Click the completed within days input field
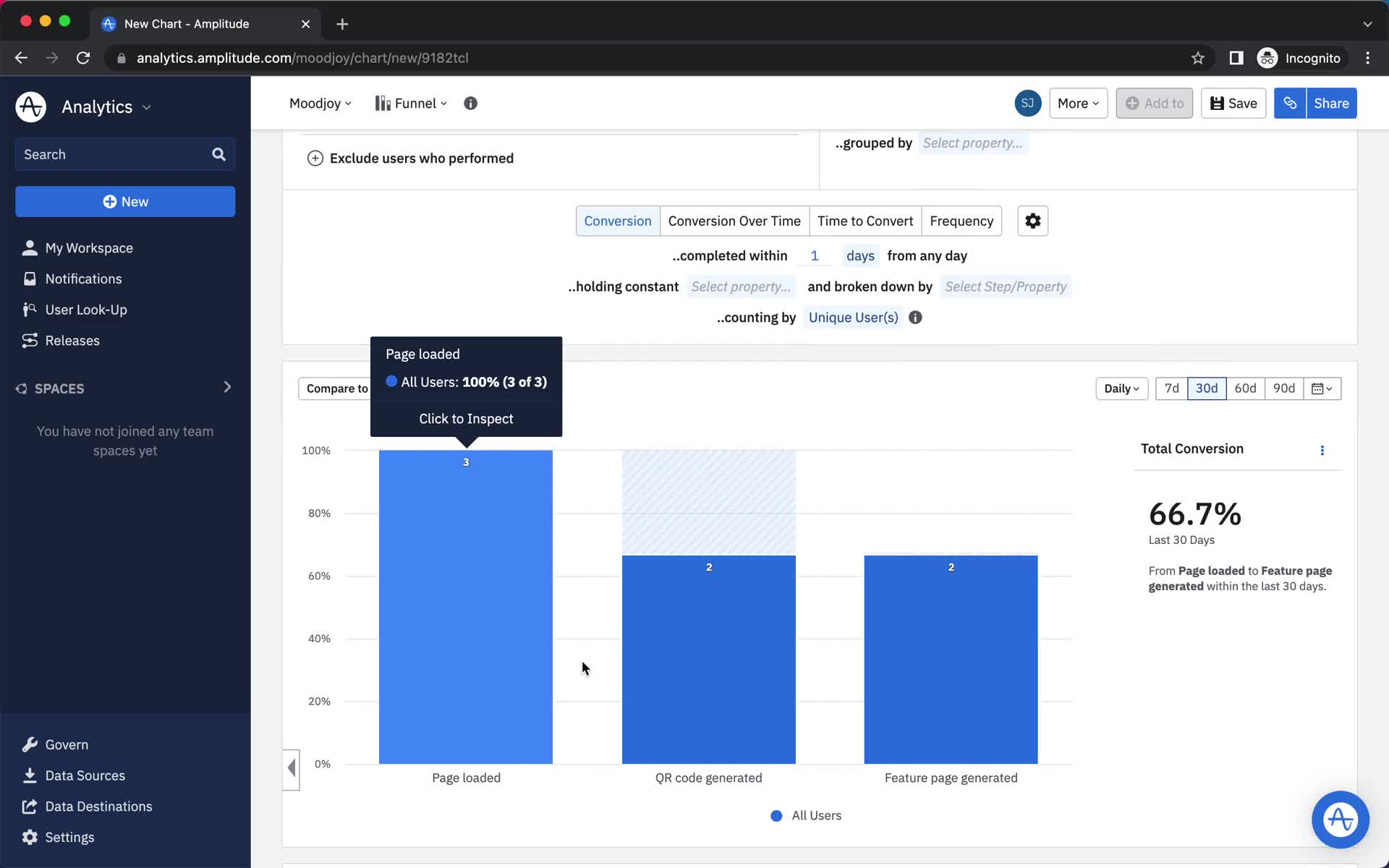 (815, 255)
